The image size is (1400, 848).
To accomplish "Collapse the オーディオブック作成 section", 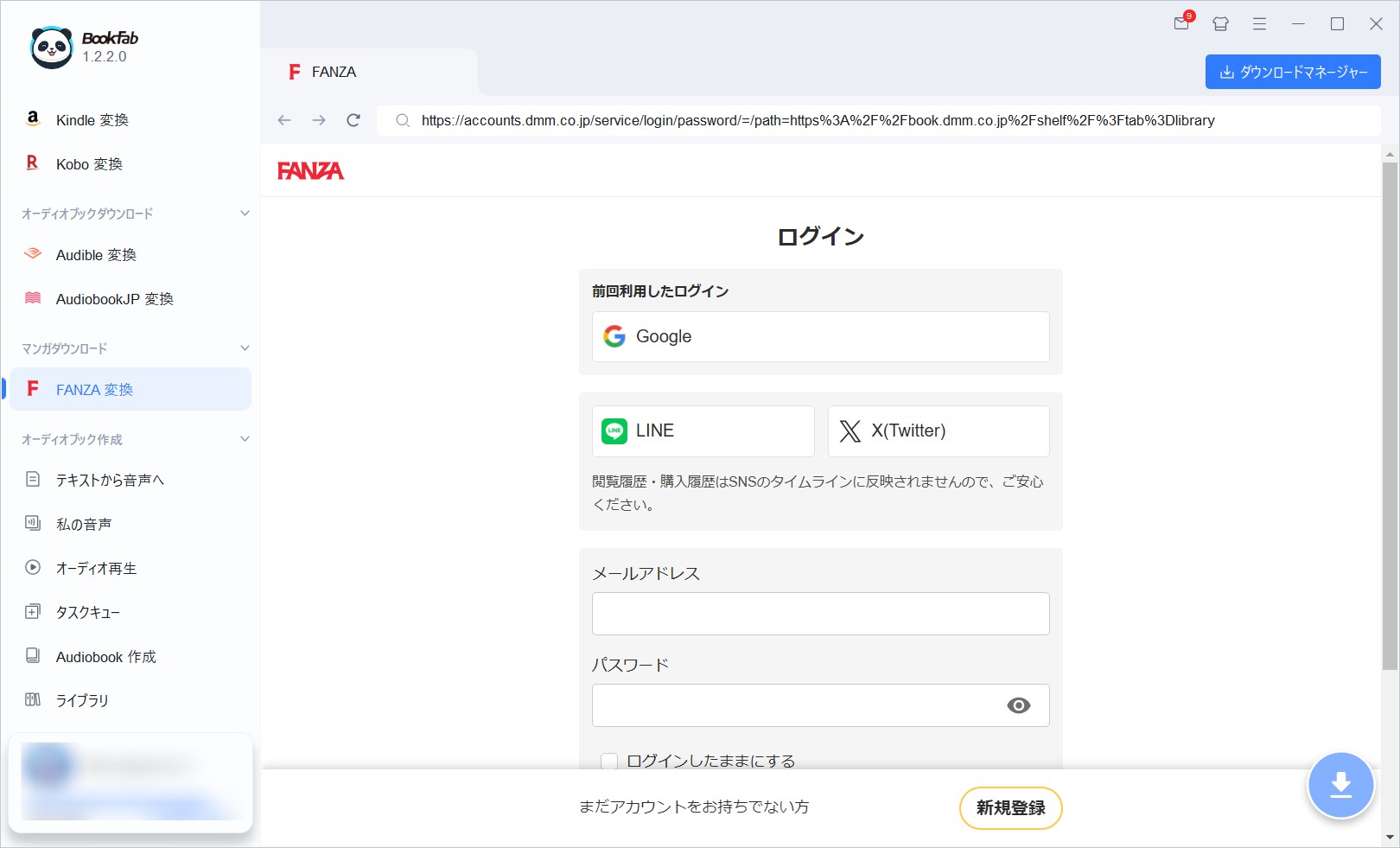I will pyautogui.click(x=245, y=439).
